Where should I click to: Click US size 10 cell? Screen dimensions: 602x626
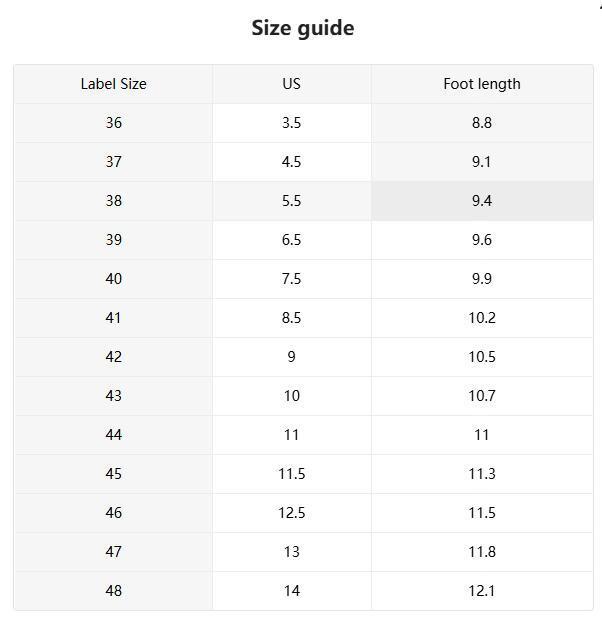tap(291, 396)
